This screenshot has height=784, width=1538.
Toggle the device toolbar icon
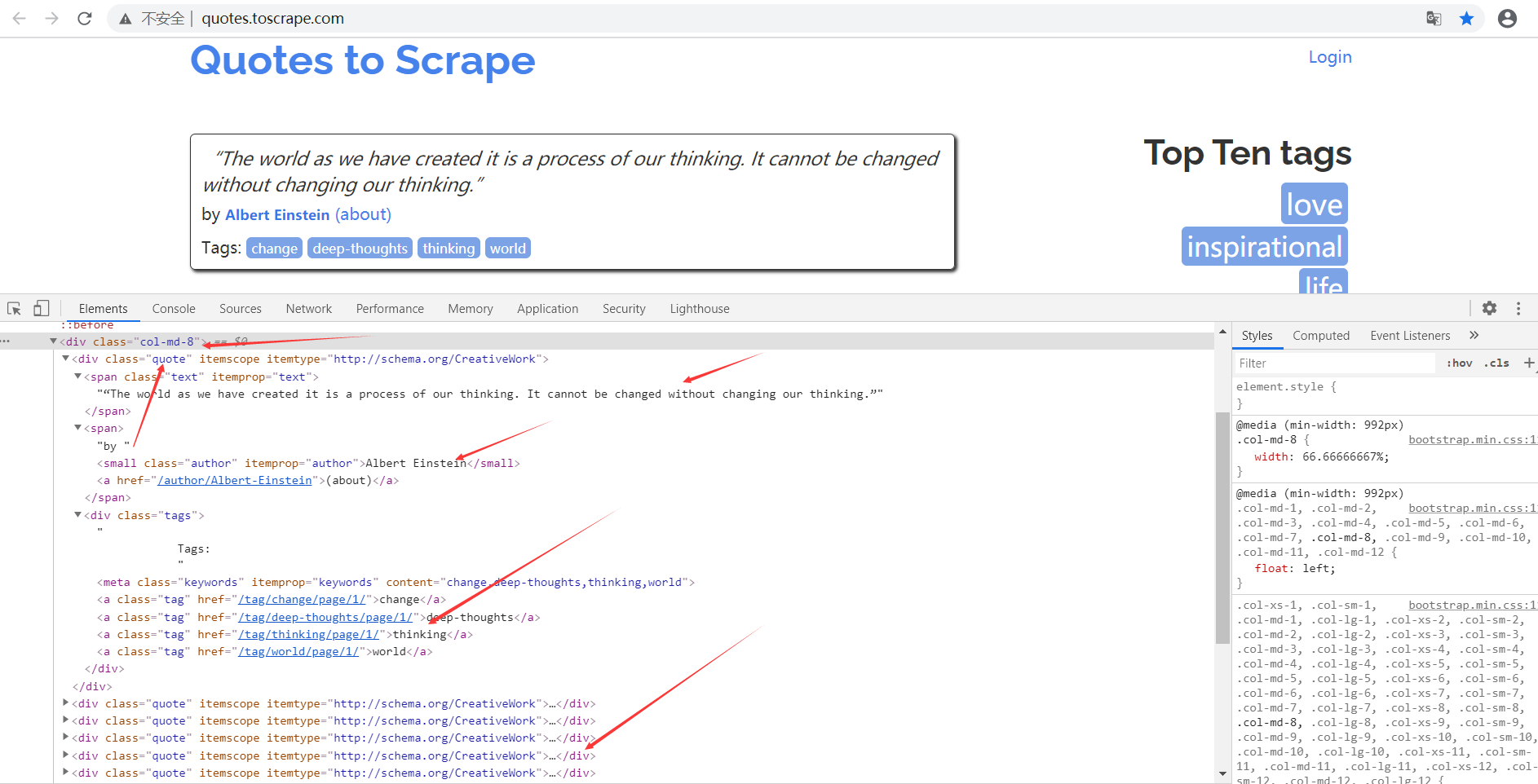[41, 309]
